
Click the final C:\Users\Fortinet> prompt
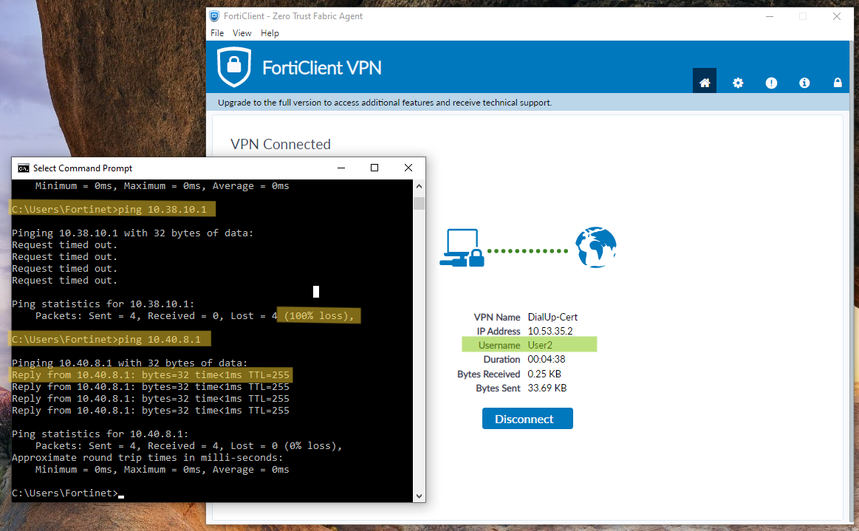[x=65, y=493]
